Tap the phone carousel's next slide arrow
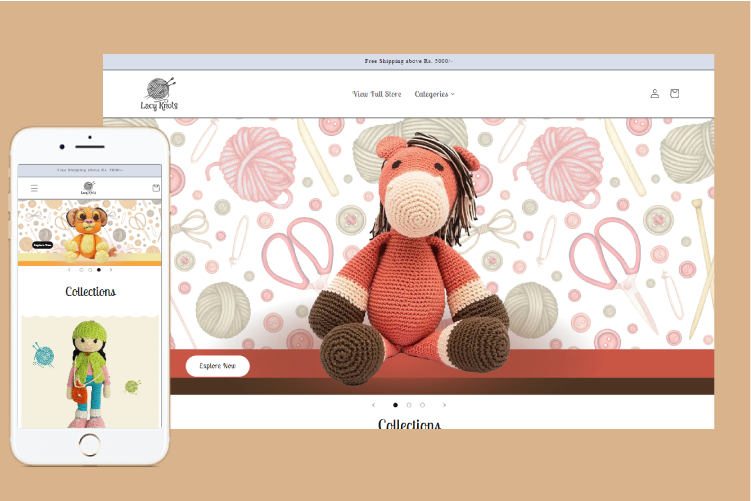This screenshot has width=751, height=501. (110, 270)
